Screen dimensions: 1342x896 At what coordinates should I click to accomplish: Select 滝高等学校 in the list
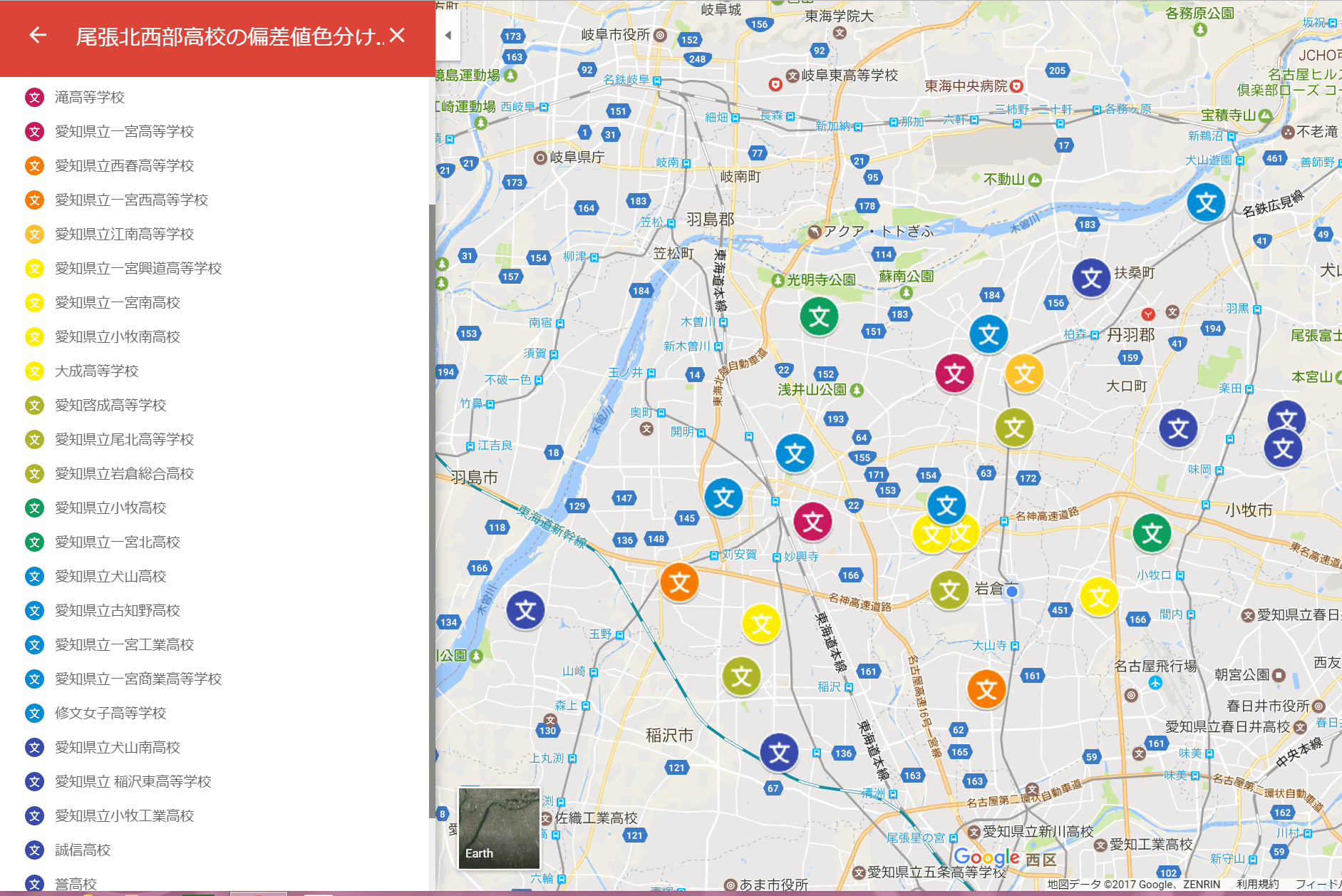coord(89,97)
